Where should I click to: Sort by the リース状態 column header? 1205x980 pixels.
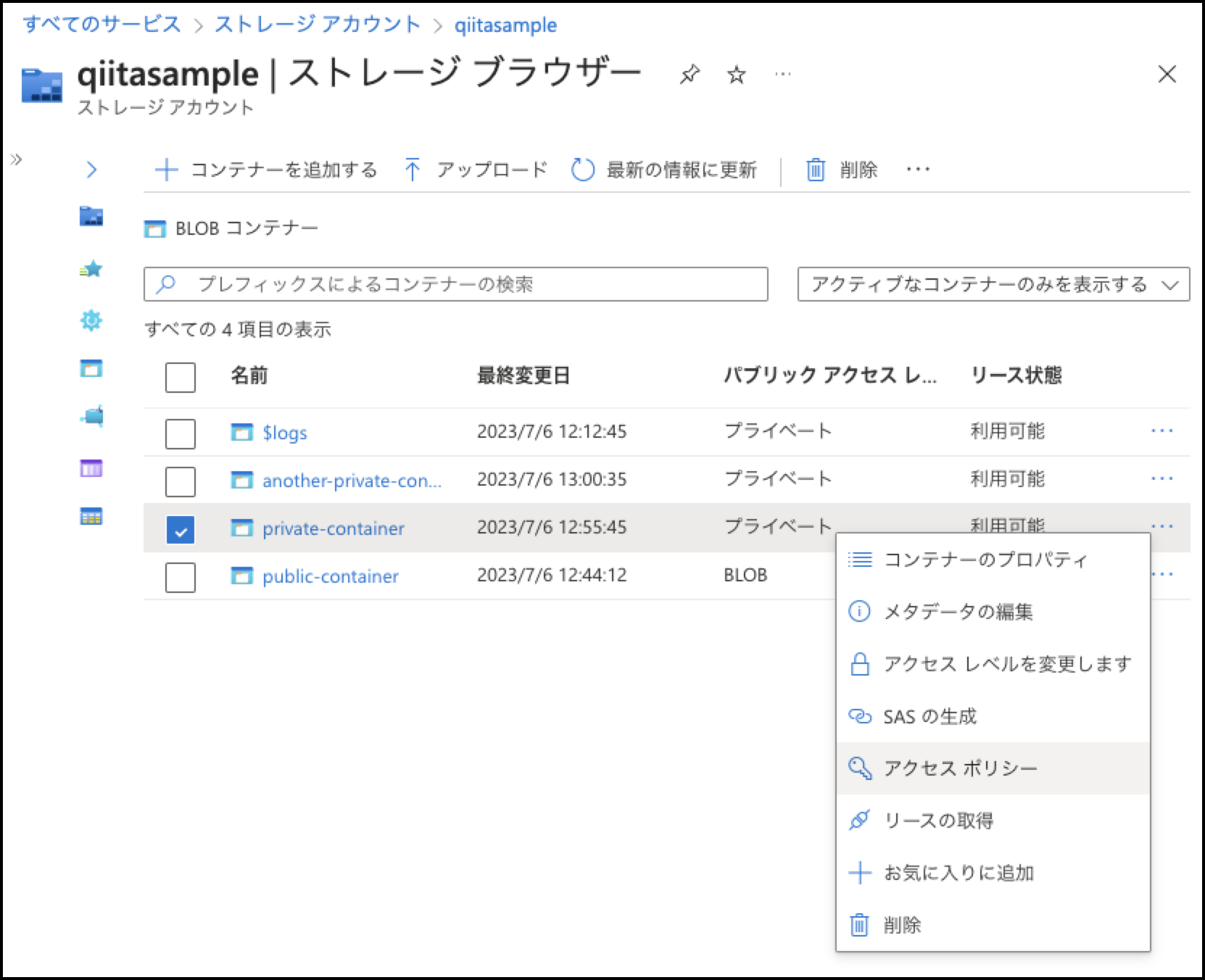1016,375
